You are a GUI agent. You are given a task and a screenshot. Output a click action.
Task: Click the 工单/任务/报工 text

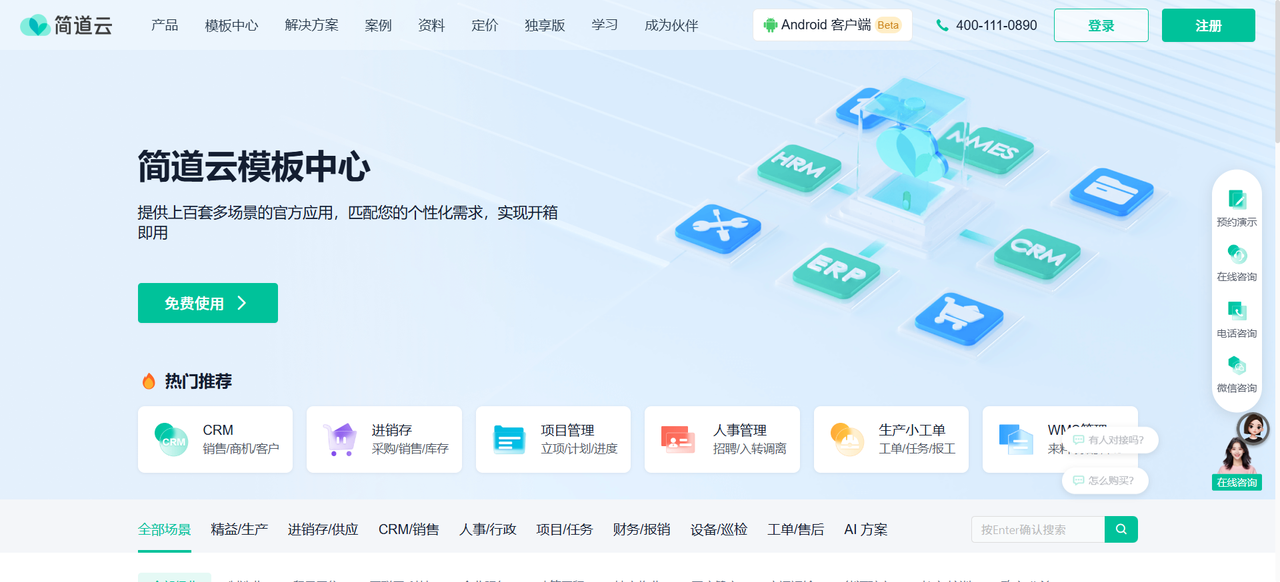917,449
